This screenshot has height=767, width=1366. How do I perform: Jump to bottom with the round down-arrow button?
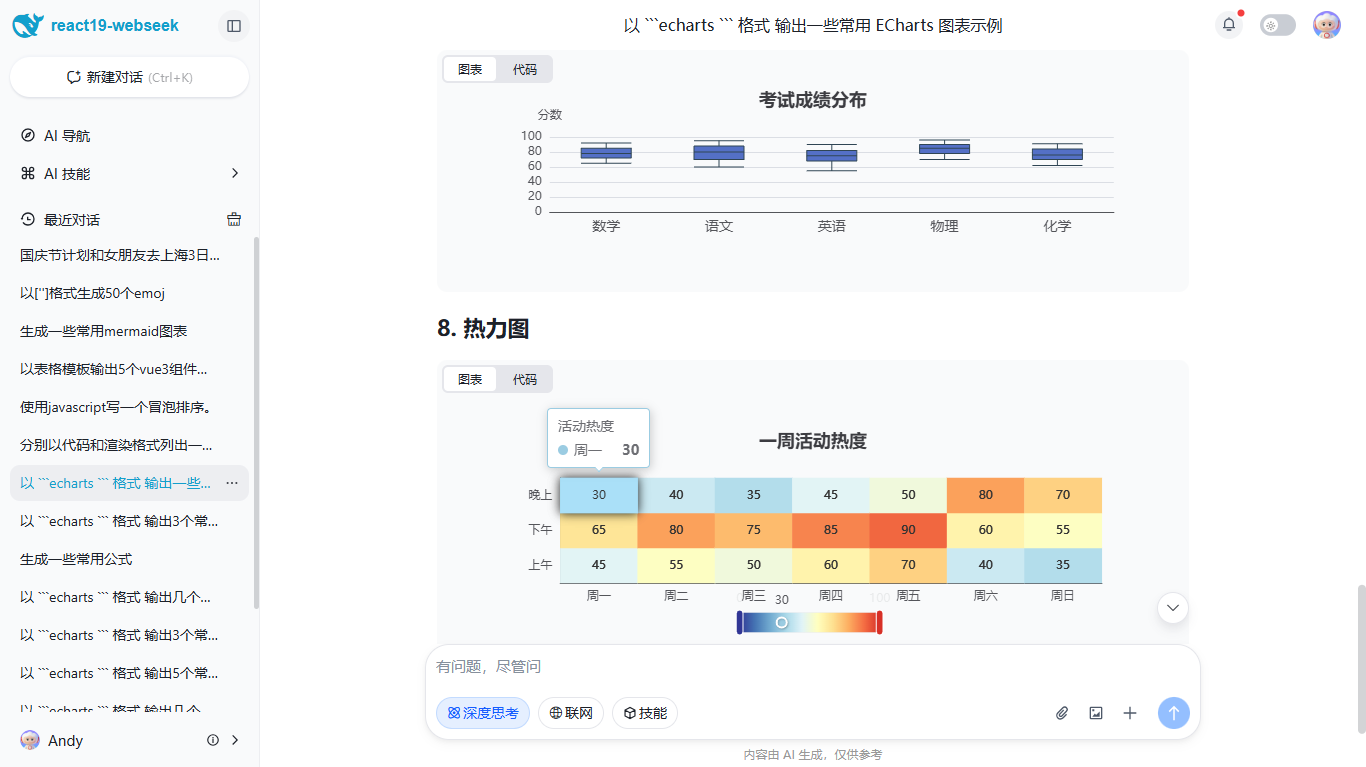point(1173,607)
